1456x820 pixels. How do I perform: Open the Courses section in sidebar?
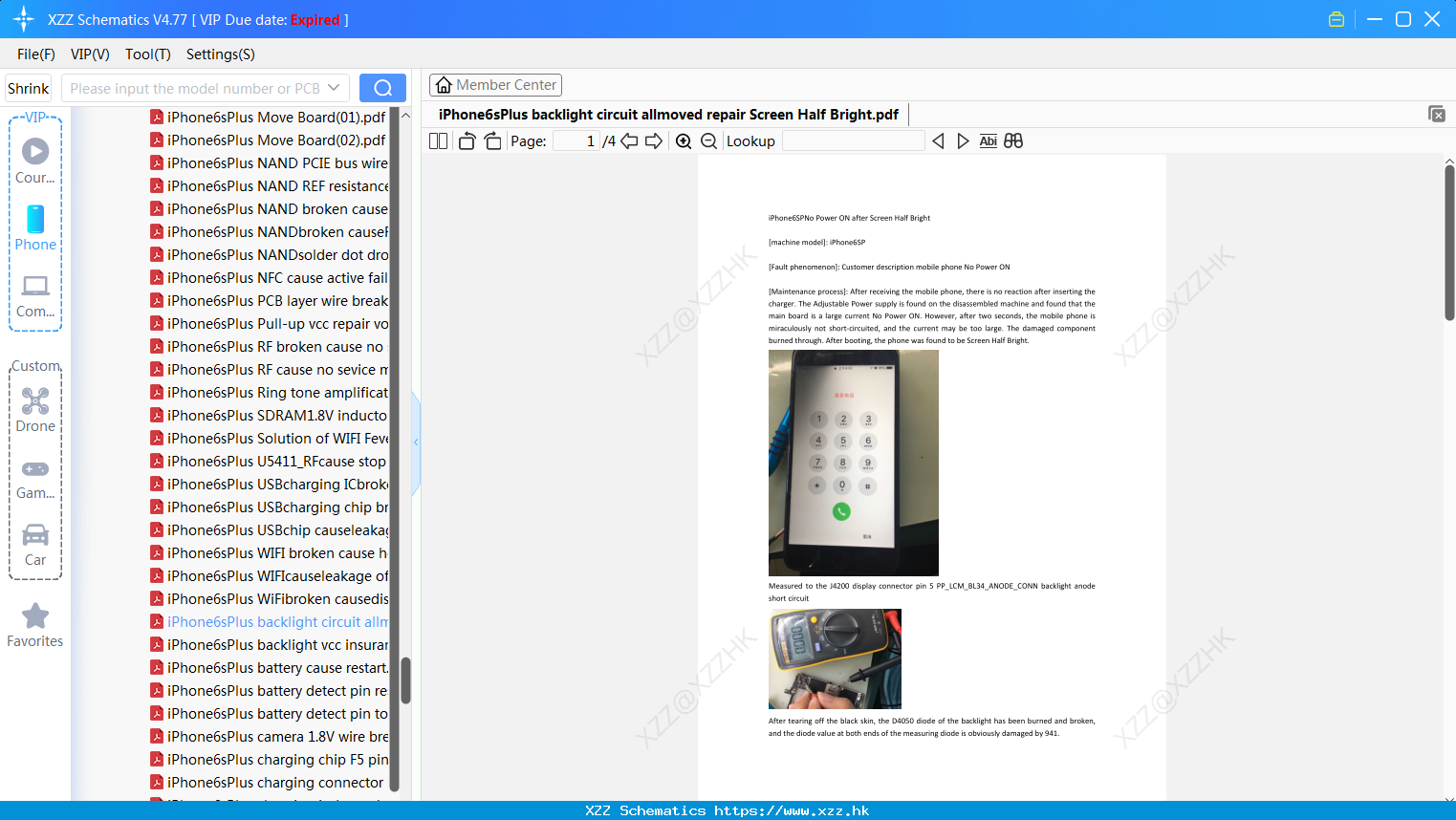click(35, 161)
